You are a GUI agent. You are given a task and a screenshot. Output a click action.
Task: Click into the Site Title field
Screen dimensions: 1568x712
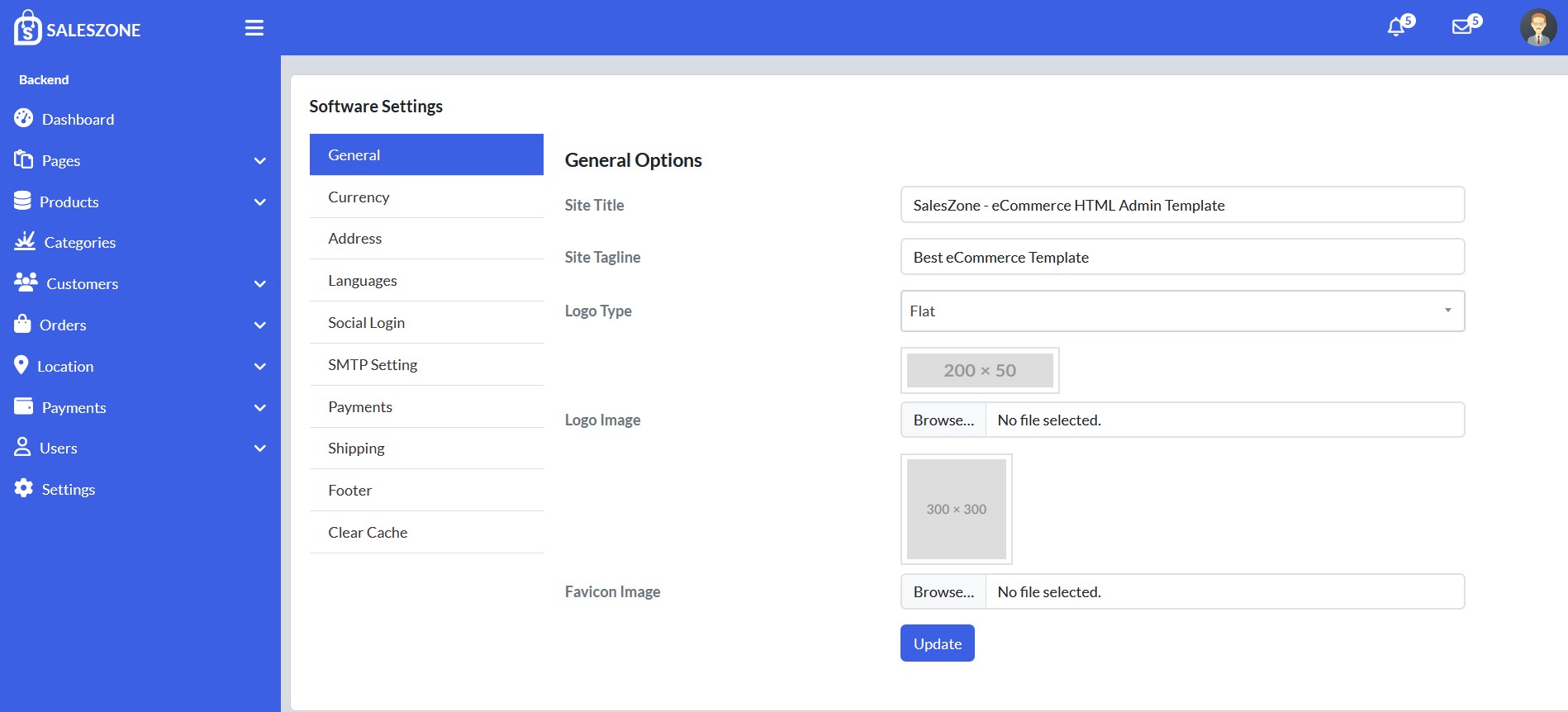coord(1182,205)
